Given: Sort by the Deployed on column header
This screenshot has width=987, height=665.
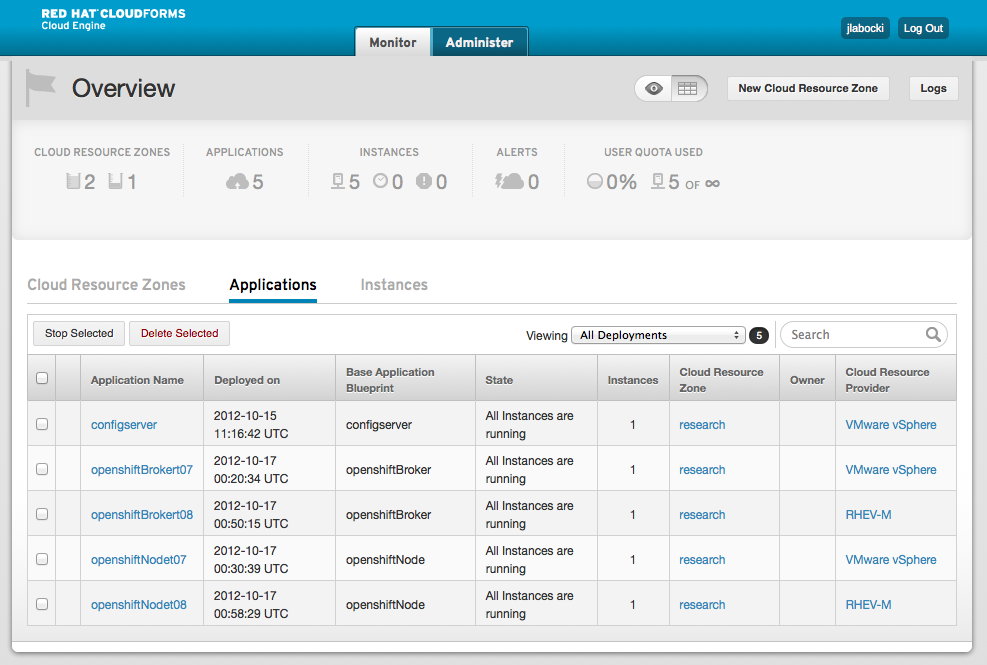Looking at the screenshot, I should coord(247,380).
